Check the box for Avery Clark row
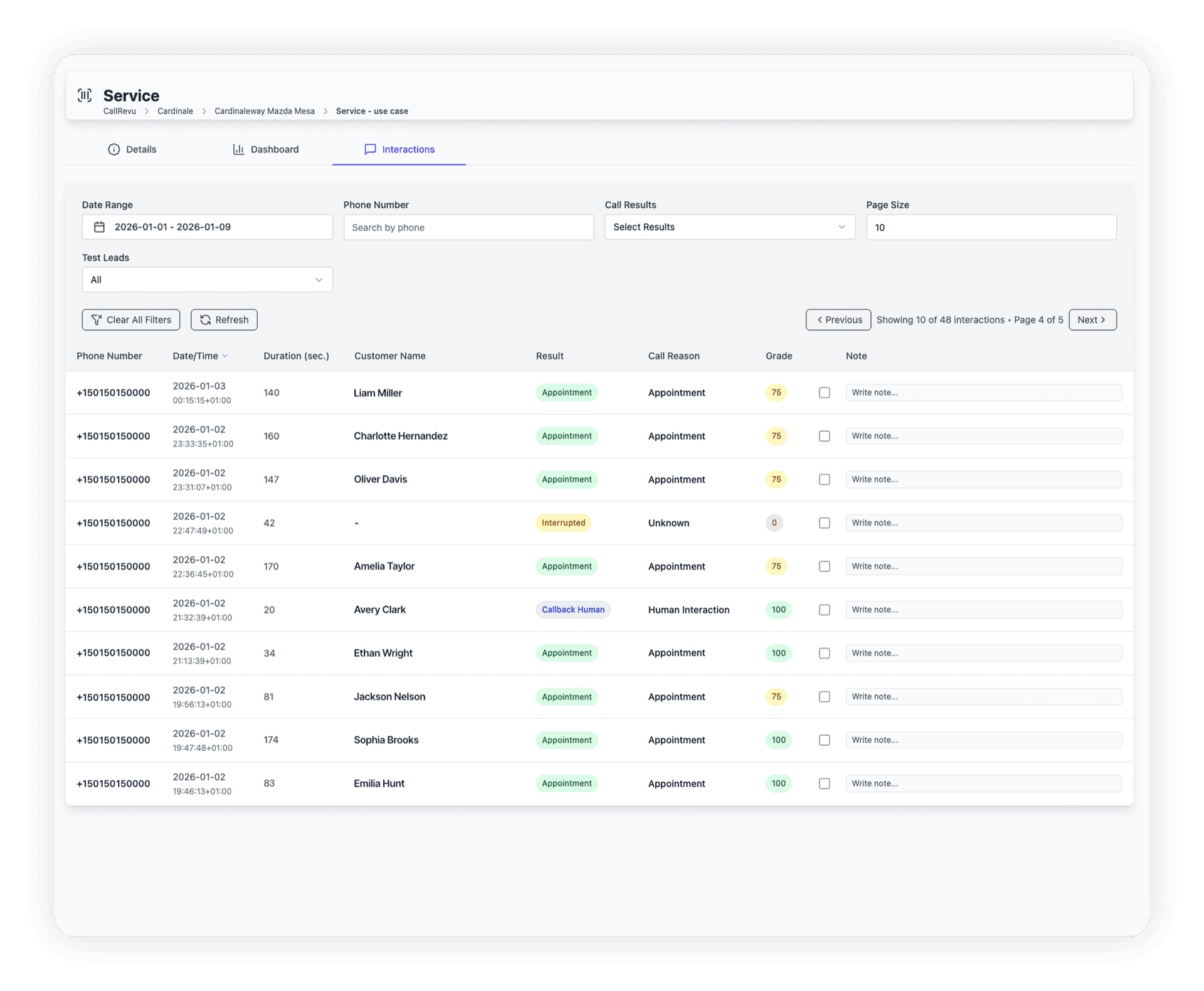Image resolution: width=1204 pixels, height=991 pixels. [x=824, y=610]
